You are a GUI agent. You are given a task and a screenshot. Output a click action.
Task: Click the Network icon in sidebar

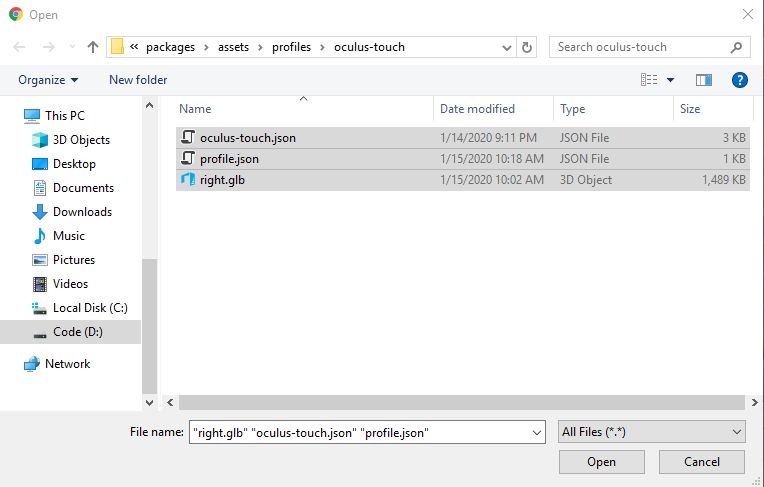(32, 364)
